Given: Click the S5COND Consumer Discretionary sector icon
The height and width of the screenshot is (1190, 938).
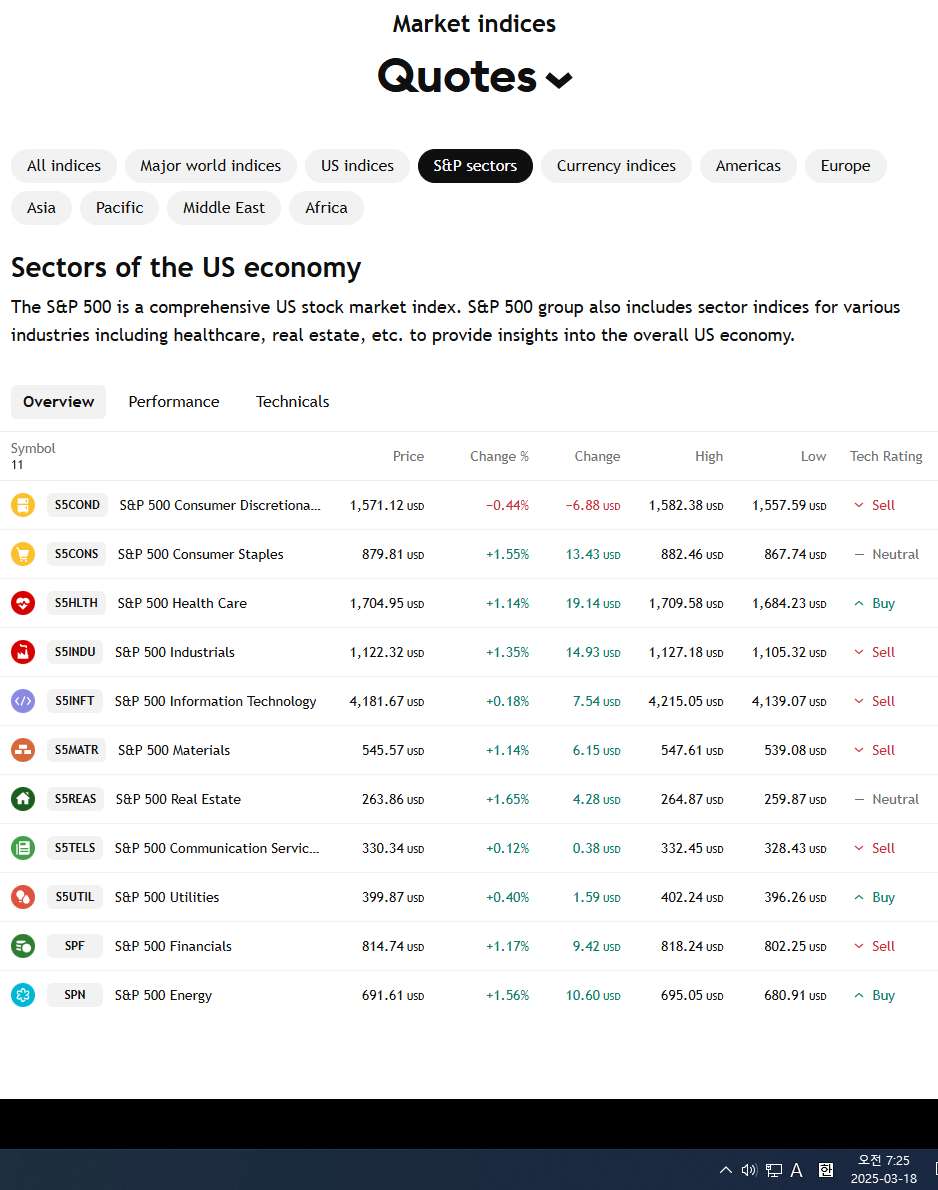Looking at the screenshot, I should point(23,505).
